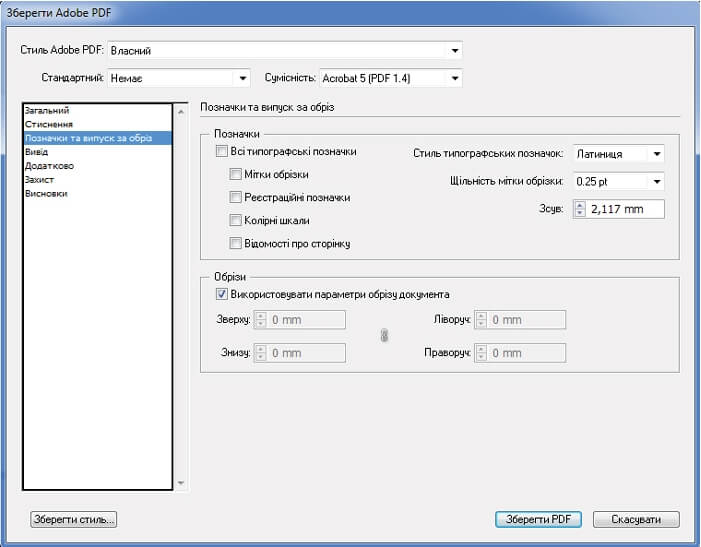Screen dimensions: 701x547
Task: Click the chain link icon between bleed fields
Action: click(383, 337)
